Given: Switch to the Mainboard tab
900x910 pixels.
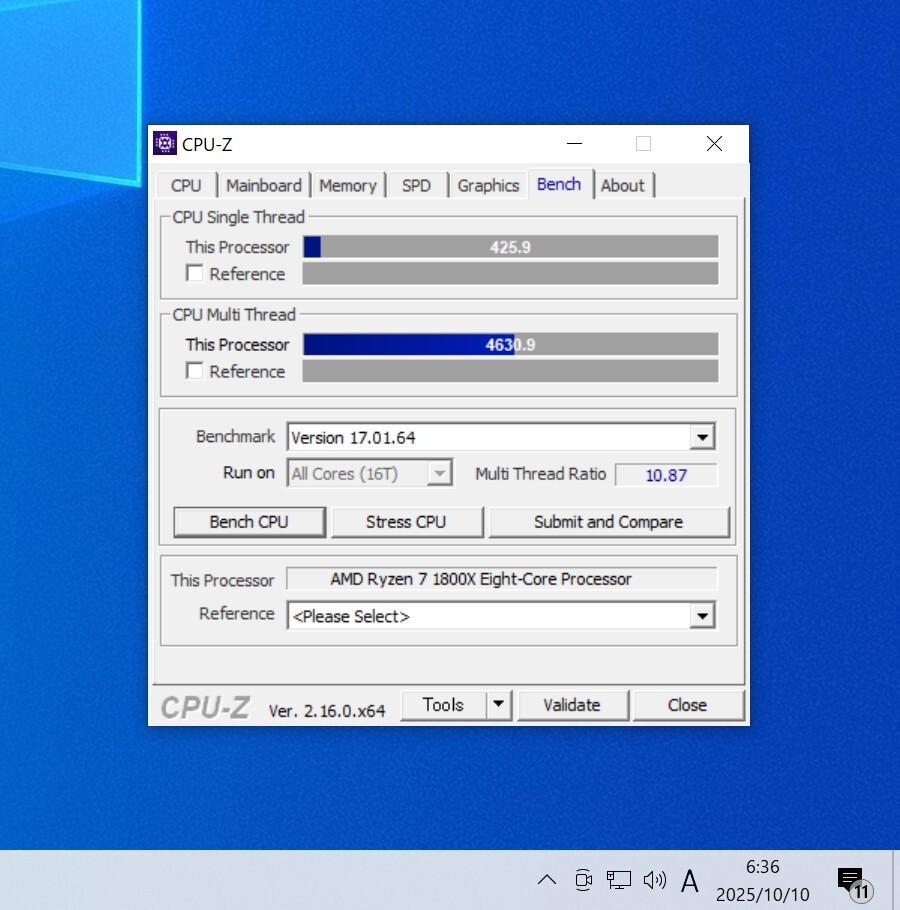Looking at the screenshot, I should [263, 185].
